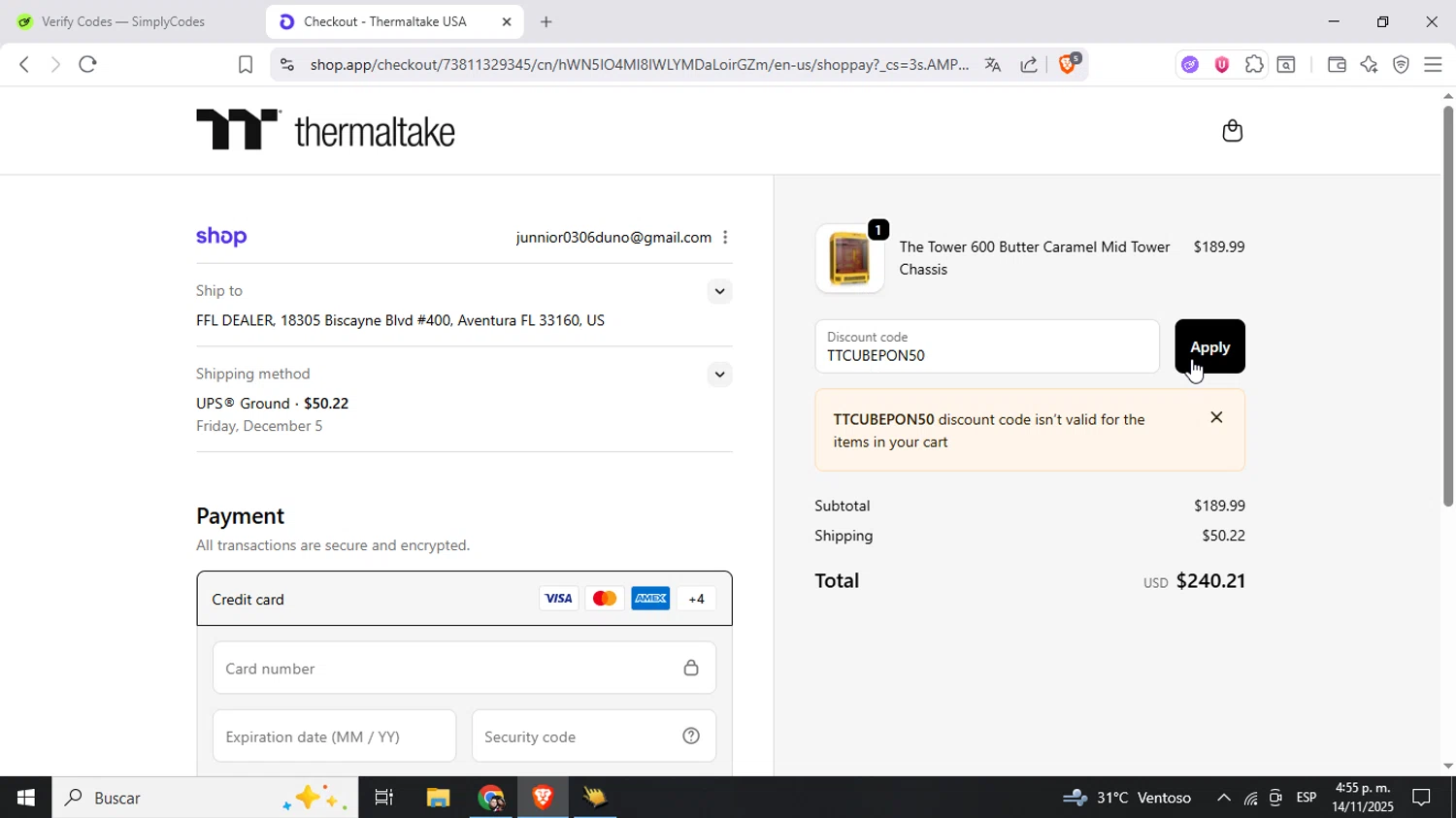The image size is (1456, 818).
Task: Open the Tower 600 product thumbnail
Action: (849, 259)
